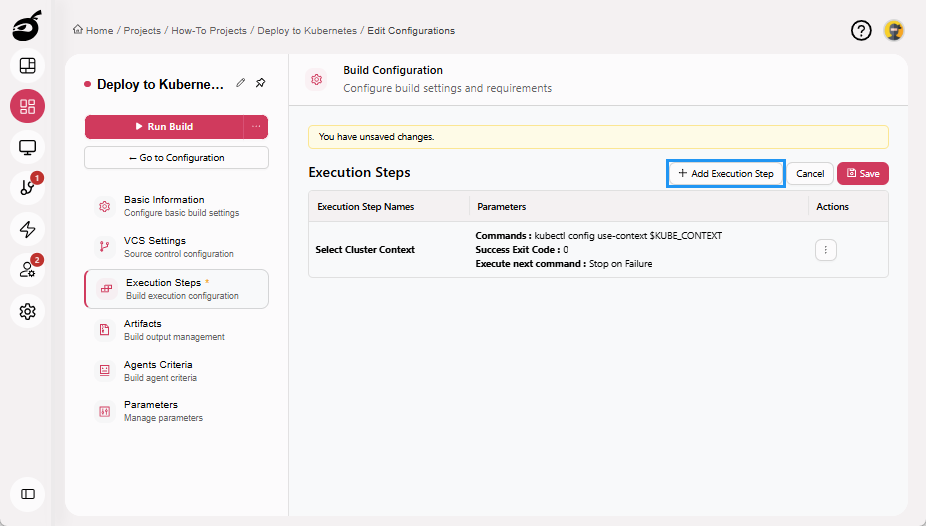The image size is (926, 526).
Task: Open the help question mark icon
Action: click(861, 31)
